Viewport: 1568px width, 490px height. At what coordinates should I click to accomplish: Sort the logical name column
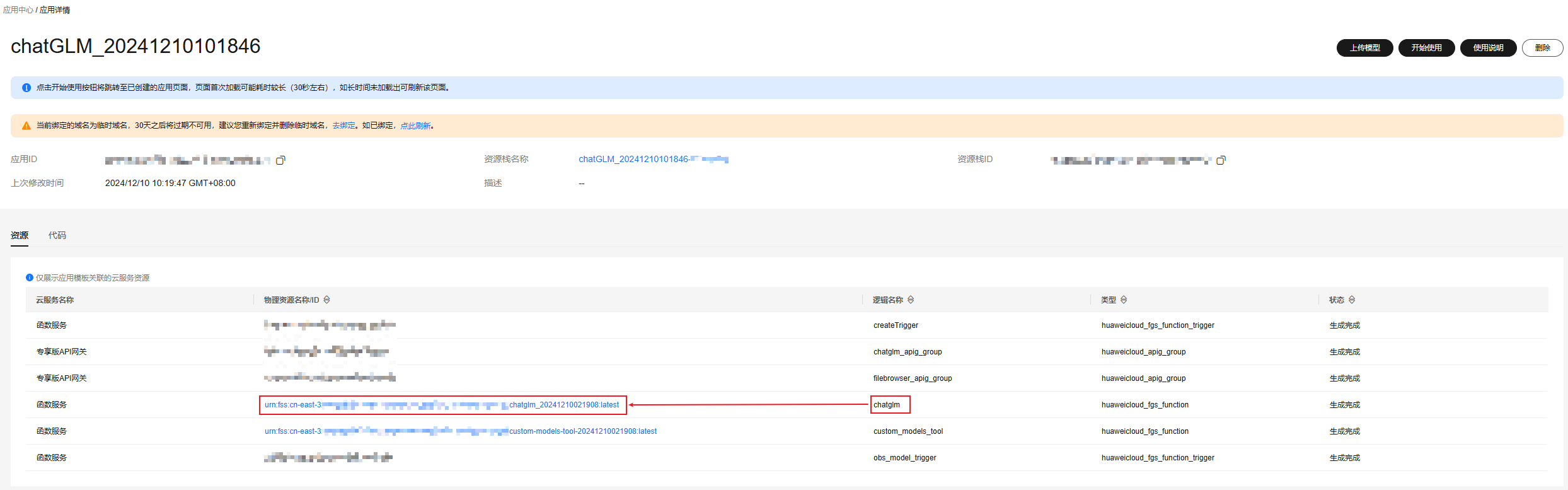911,300
